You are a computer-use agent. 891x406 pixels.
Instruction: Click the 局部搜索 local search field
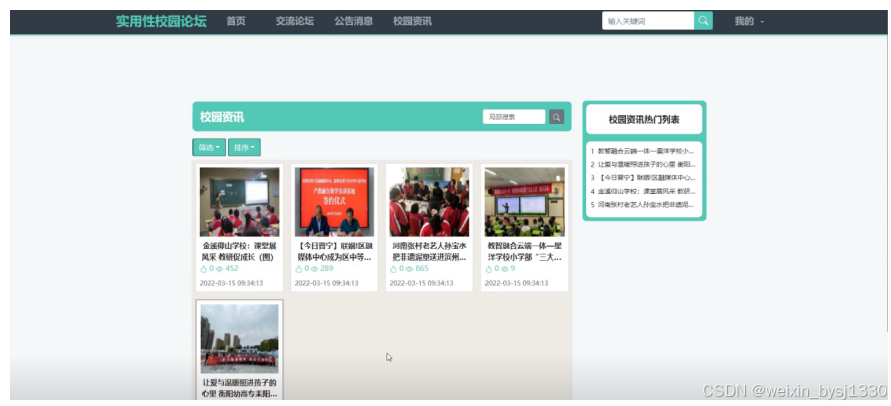click(x=514, y=117)
